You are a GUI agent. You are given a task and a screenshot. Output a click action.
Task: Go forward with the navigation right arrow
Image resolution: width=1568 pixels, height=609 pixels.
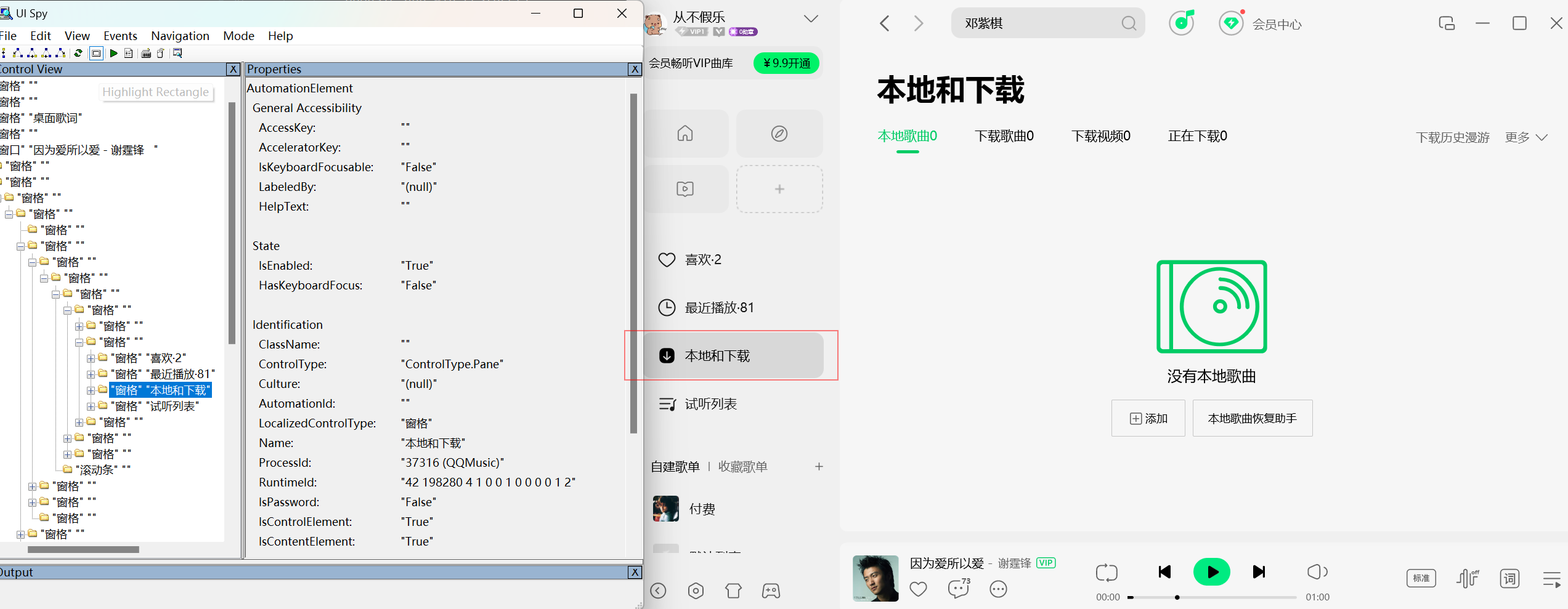pyautogui.click(x=919, y=23)
